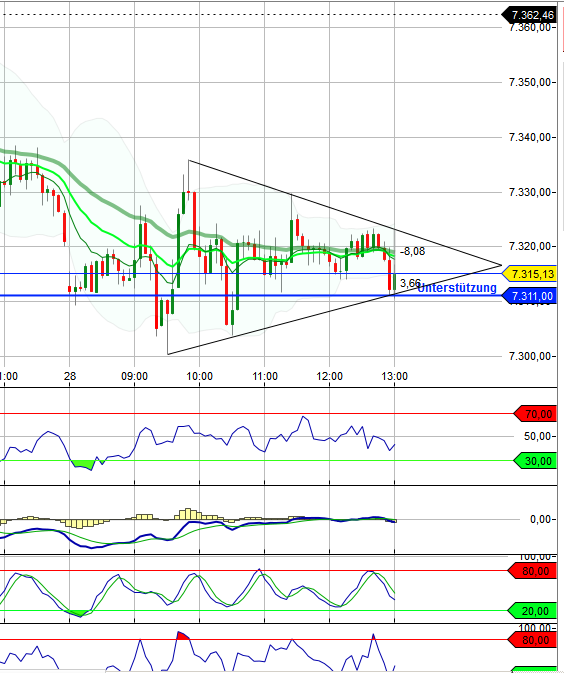Image resolution: width=564 pixels, height=673 pixels.
Task: Click the 7.340,00 price axis label
Action: click(x=529, y=137)
